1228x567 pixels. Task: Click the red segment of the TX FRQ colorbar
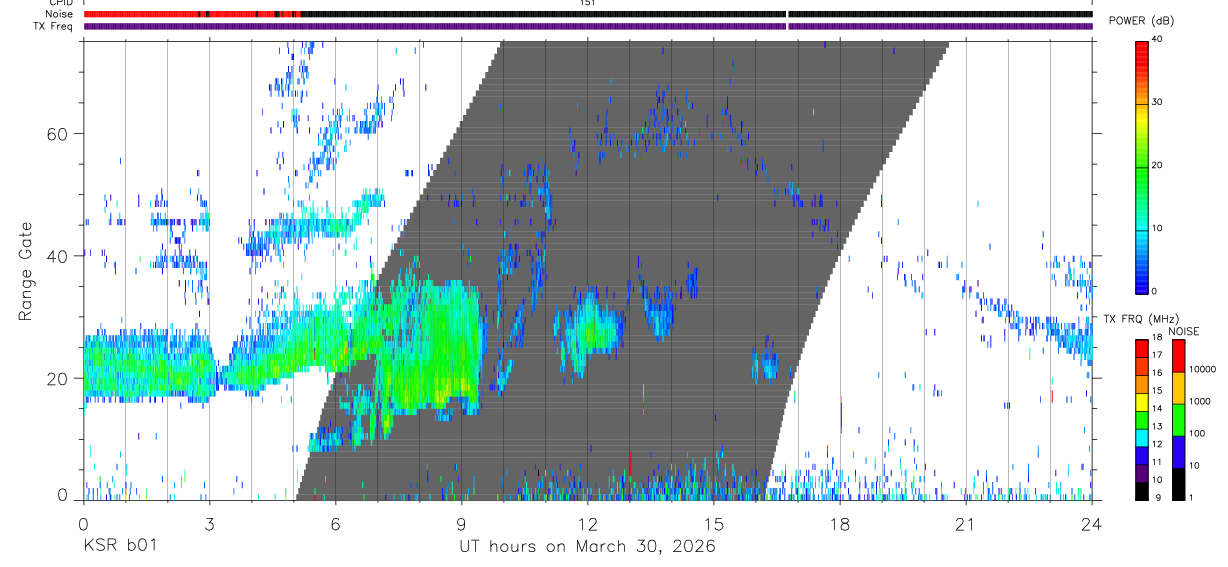pos(1142,348)
